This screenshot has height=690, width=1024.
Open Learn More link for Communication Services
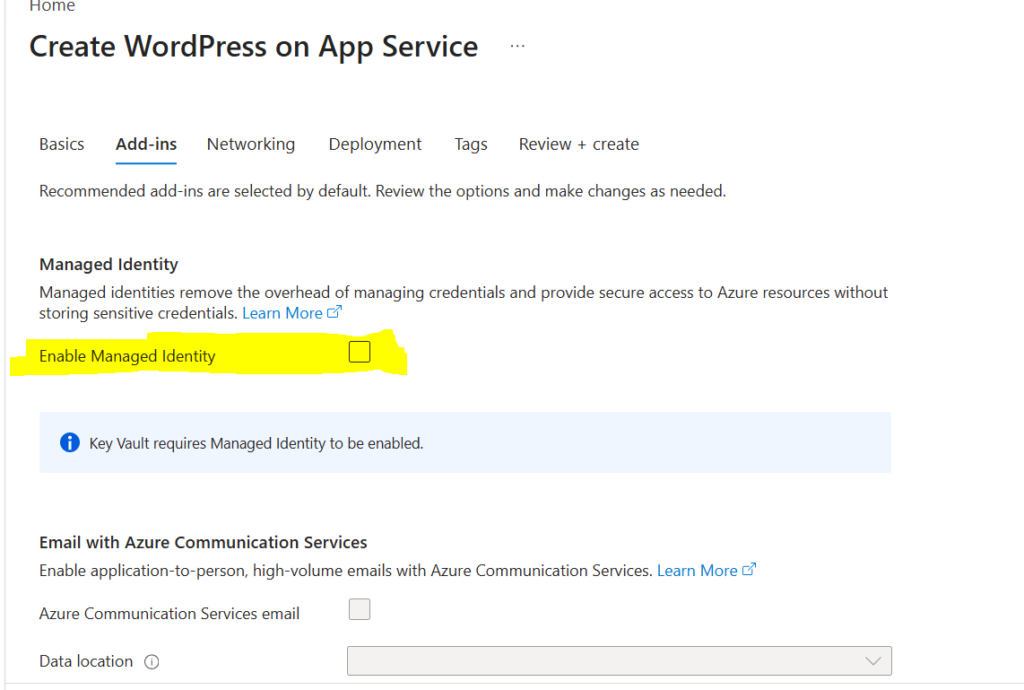(706, 571)
